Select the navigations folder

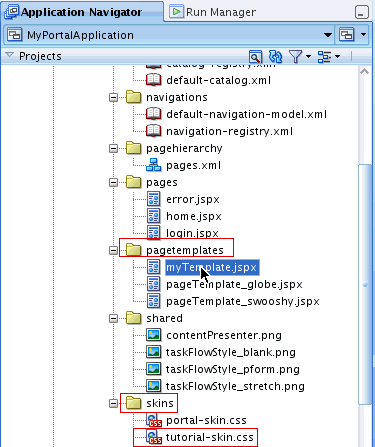pos(177,97)
